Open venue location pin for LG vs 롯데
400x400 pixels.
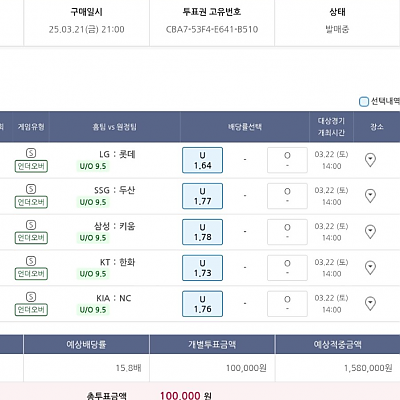pyautogui.click(x=370, y=160)
